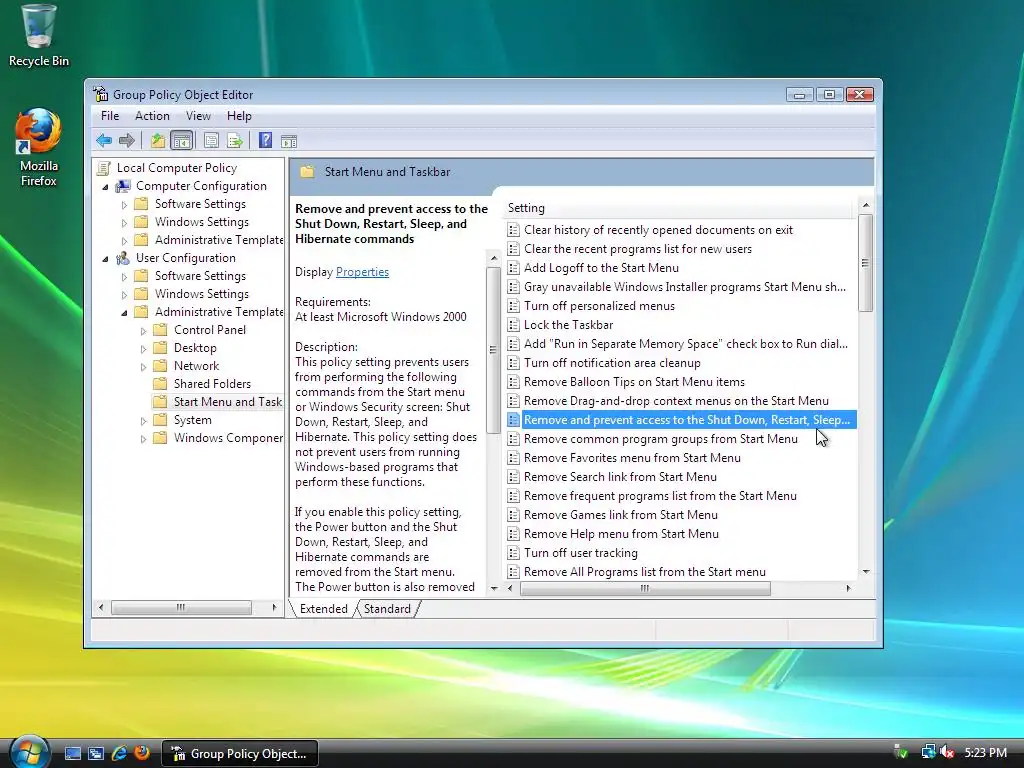The height and width of the screenshot is (768, 1024).
Task: Select the Computer Configuration node icon
Action: click(123, 186)
